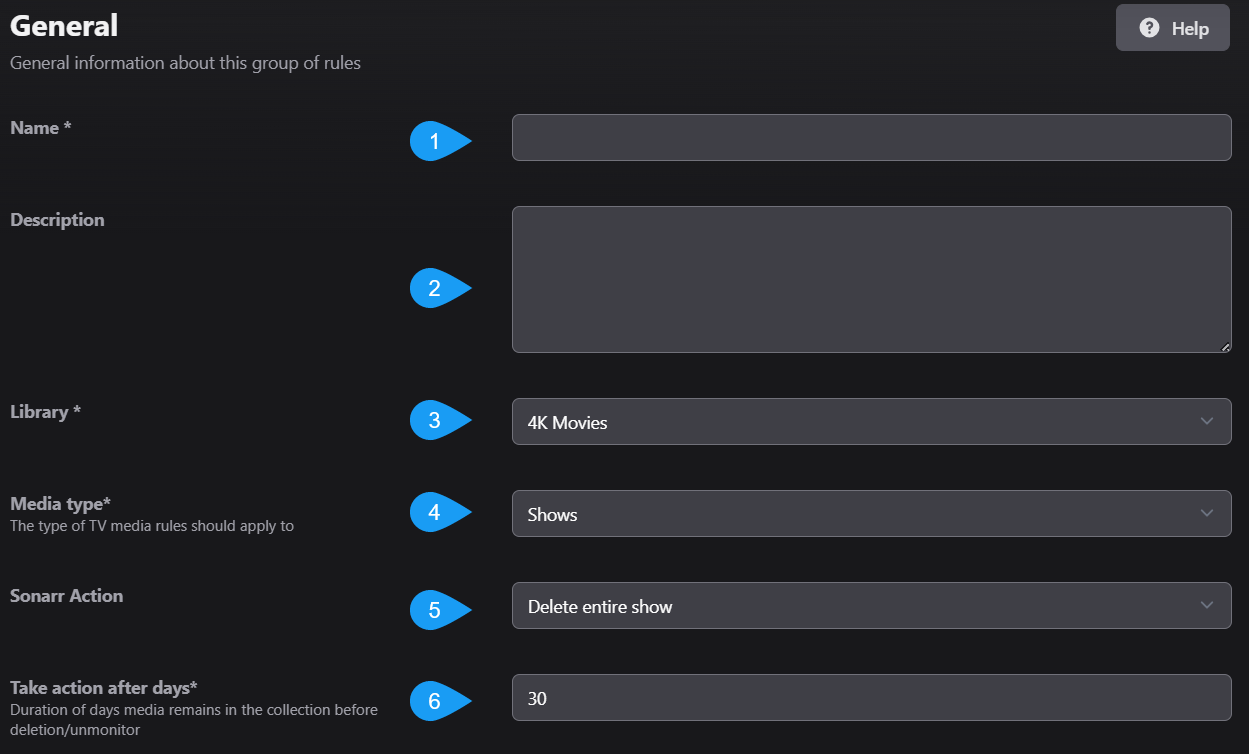
Task: Open the Sonarr Action dropdown
Action: click(x=870, y=605)
